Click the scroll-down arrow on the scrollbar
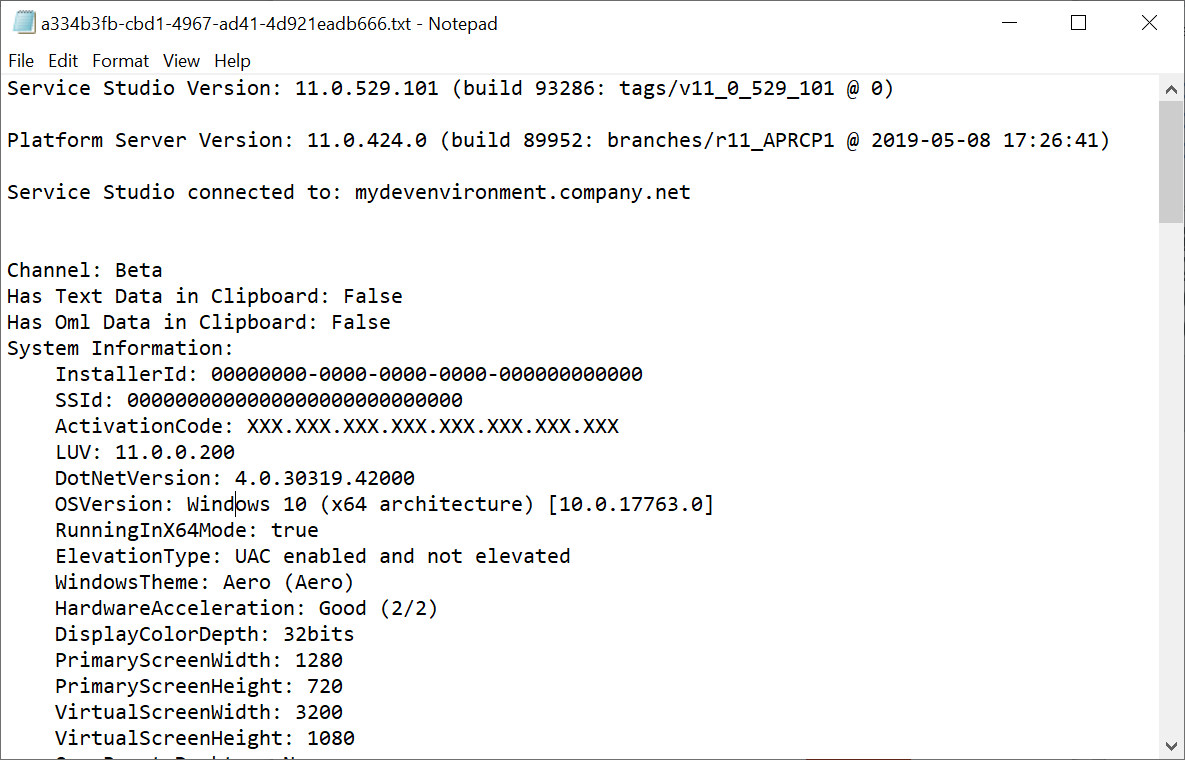 pos(1170,745)
